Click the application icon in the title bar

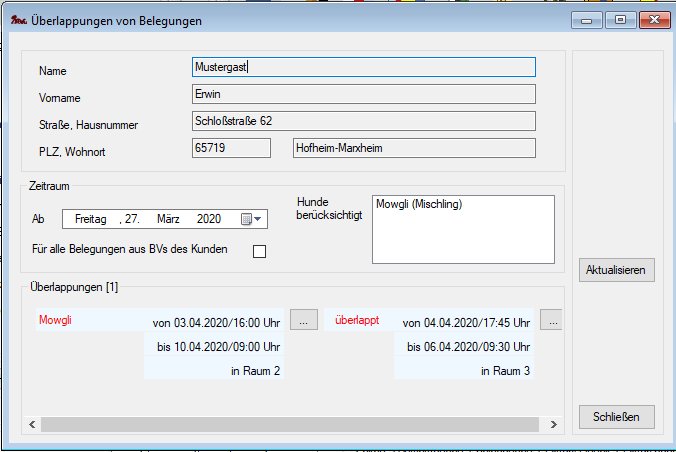click(17, 19)
